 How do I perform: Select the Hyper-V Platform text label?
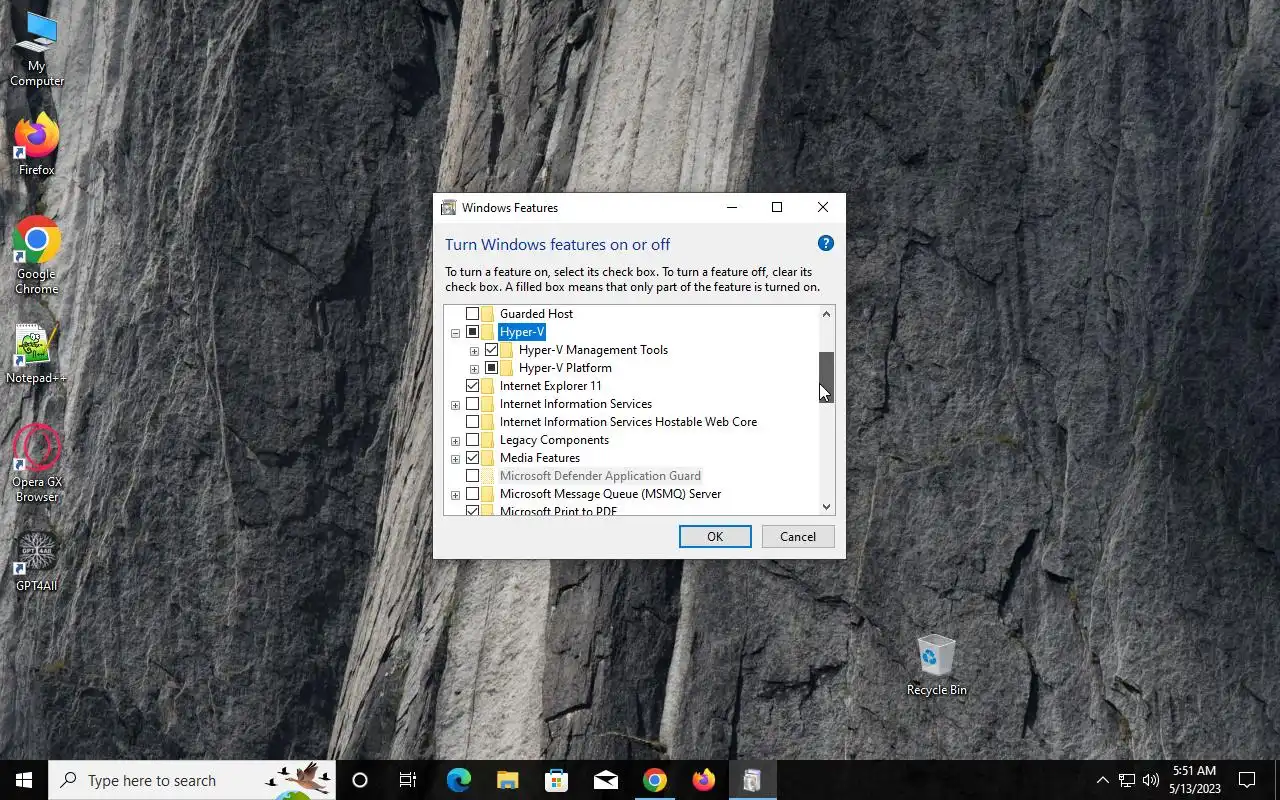565,368
